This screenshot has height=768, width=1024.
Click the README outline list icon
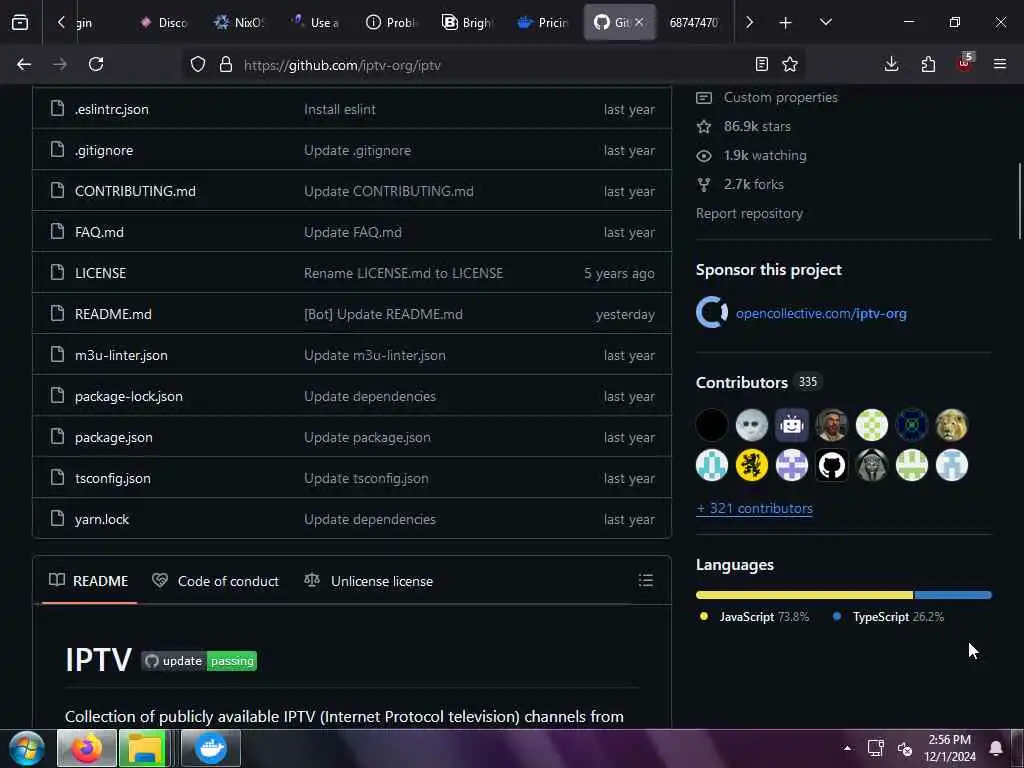646,580
